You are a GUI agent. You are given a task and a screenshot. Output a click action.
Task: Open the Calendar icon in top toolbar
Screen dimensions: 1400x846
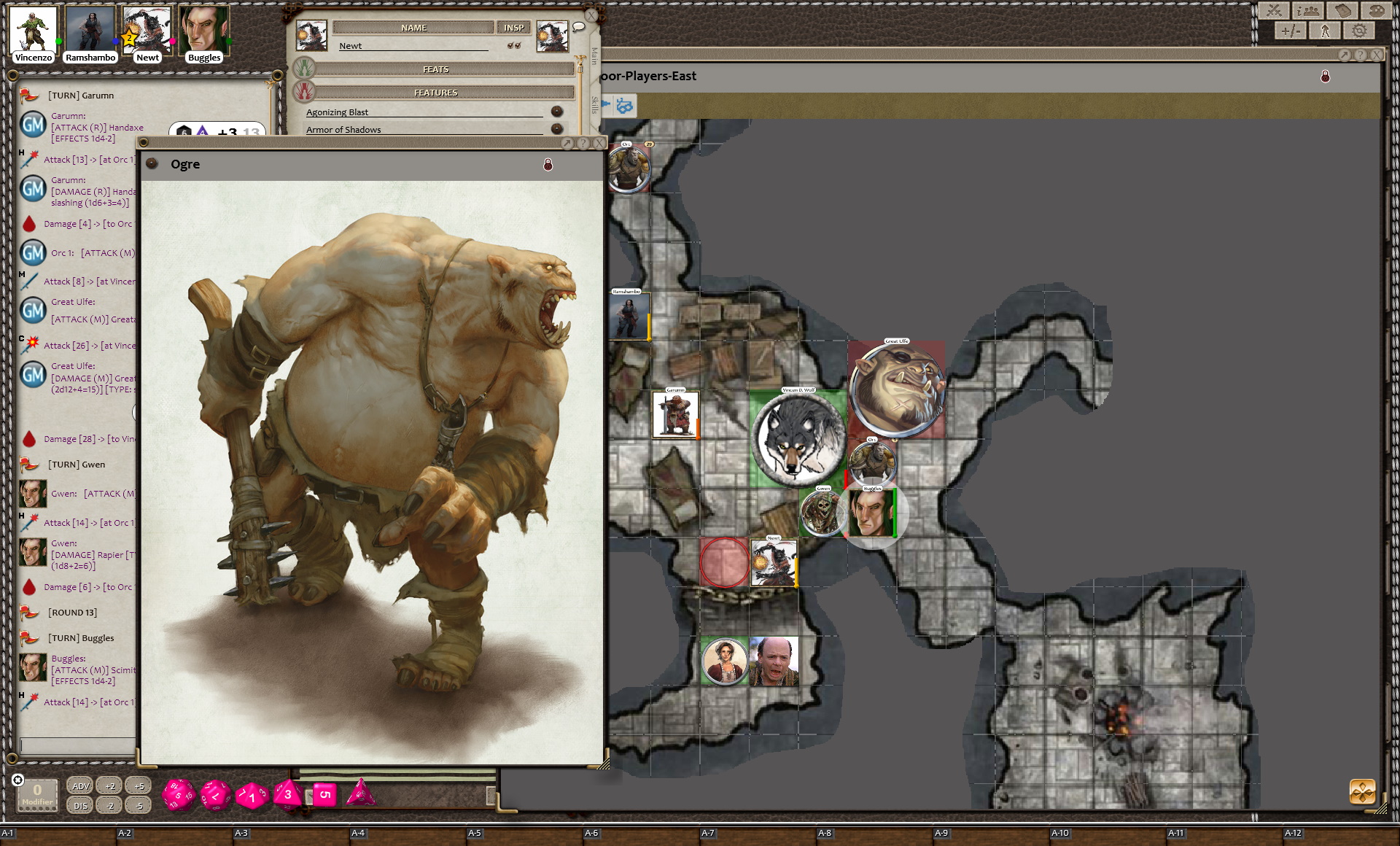[x=1342, y=11]
